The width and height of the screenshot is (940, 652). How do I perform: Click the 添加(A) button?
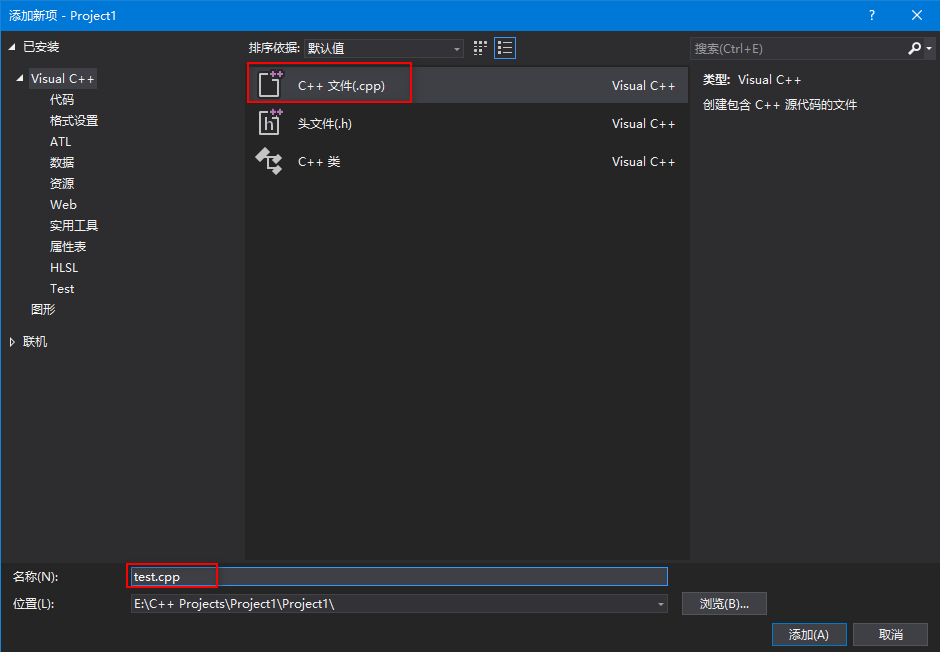[x=809, y=635]
